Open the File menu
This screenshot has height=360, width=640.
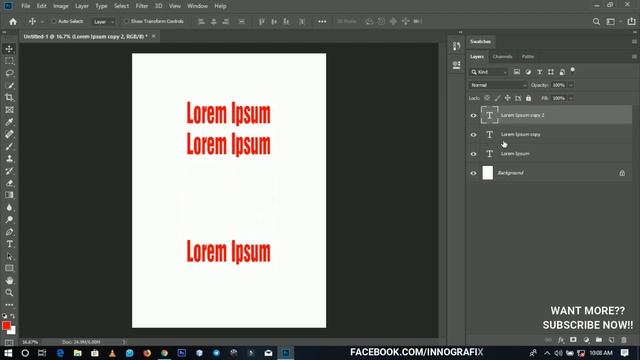(x=26, y=6)
